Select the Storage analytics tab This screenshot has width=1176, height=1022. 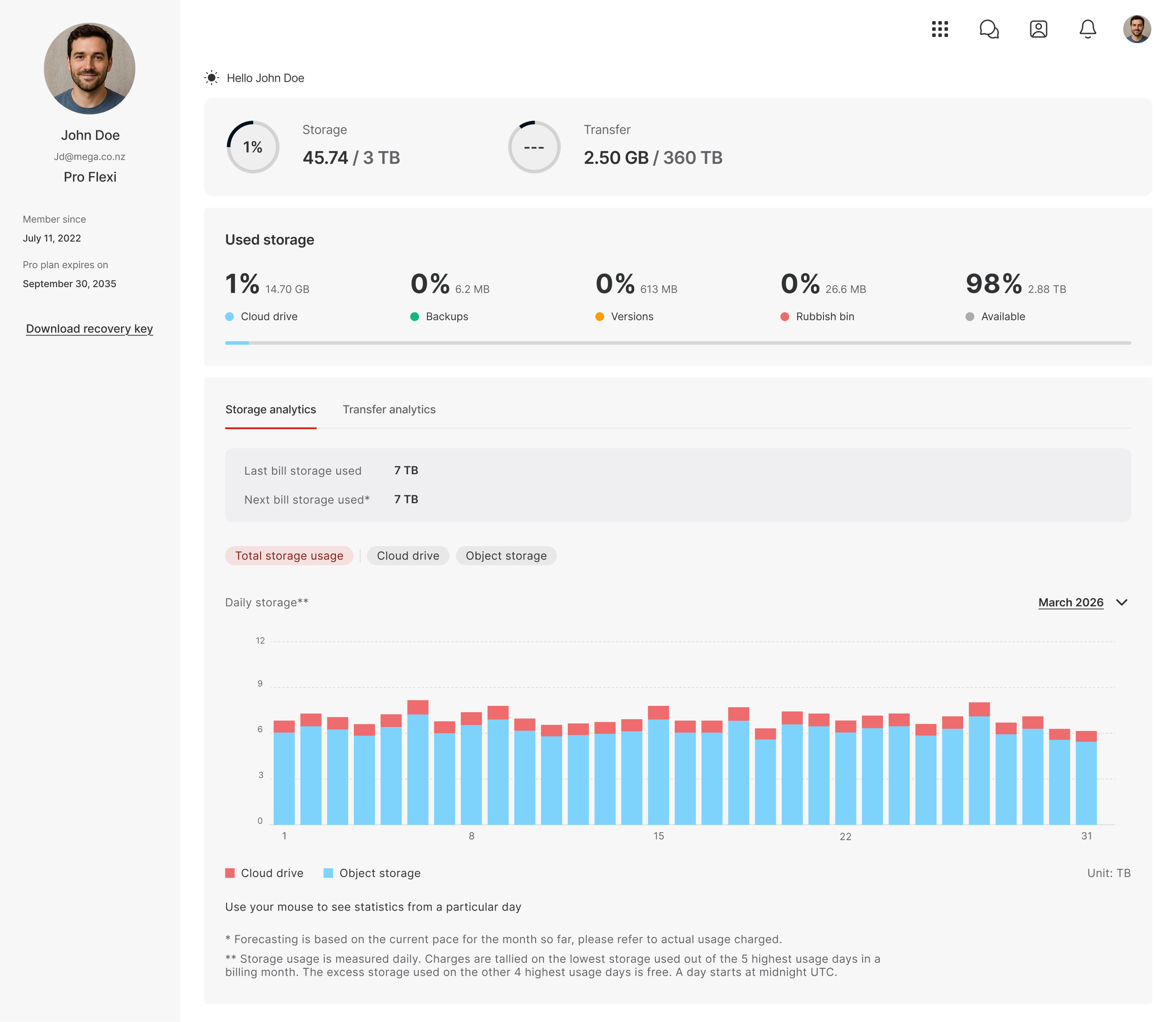point(270,410)
